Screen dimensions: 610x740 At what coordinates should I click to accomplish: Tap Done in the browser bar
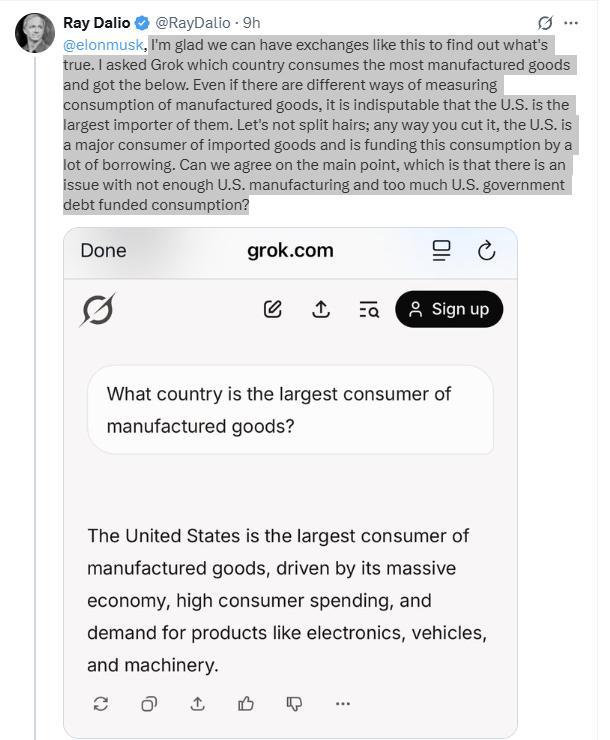tap(103, 251)
